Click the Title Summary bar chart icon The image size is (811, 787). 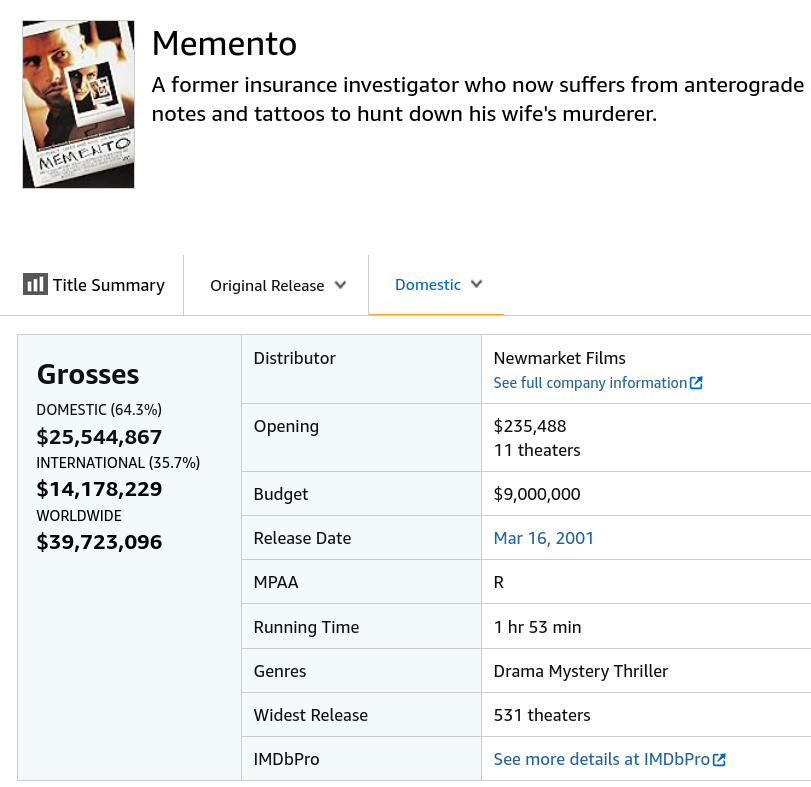35,285
